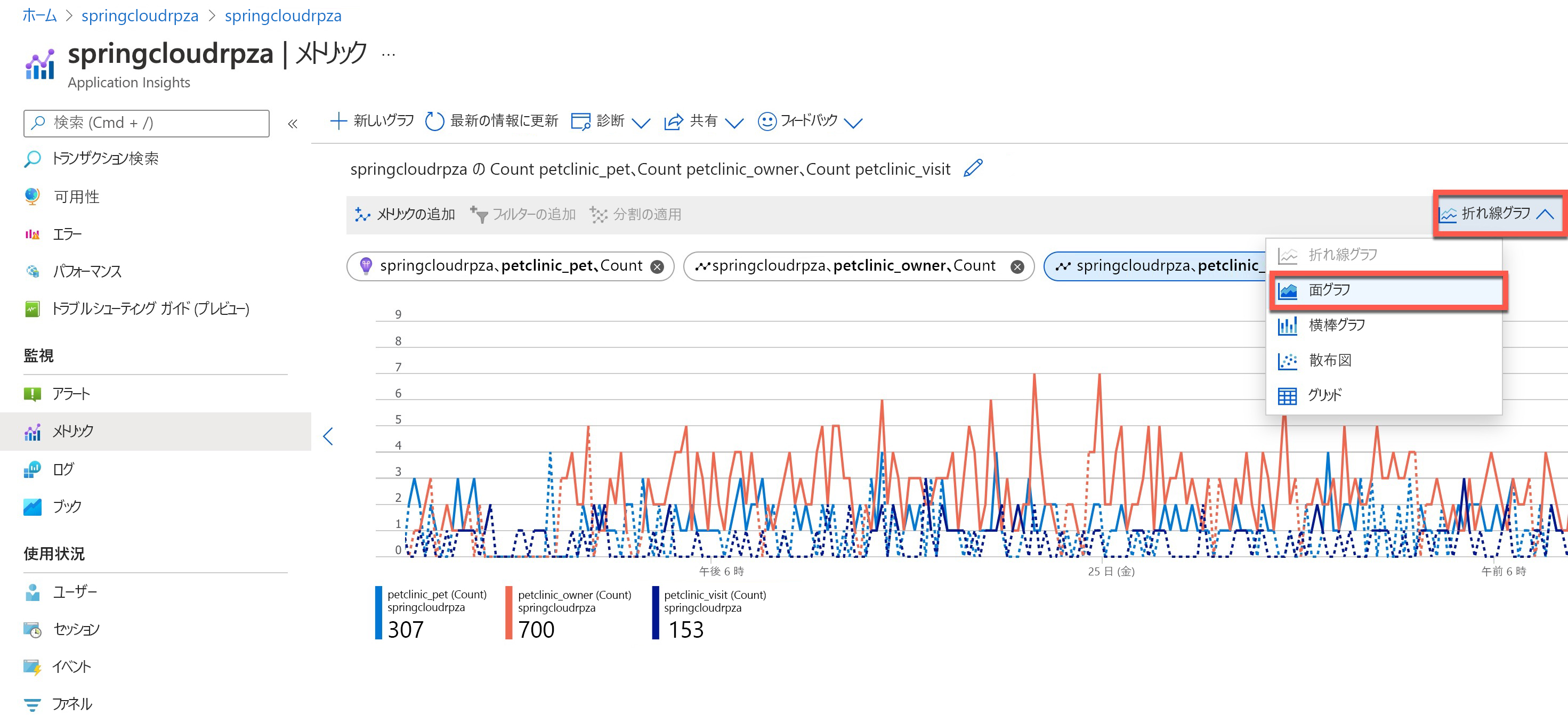Image resolution: width=1568 pixels, height=715 pixels.
Task: Expand the 共有 share dropdown
Action: point(734,123)
